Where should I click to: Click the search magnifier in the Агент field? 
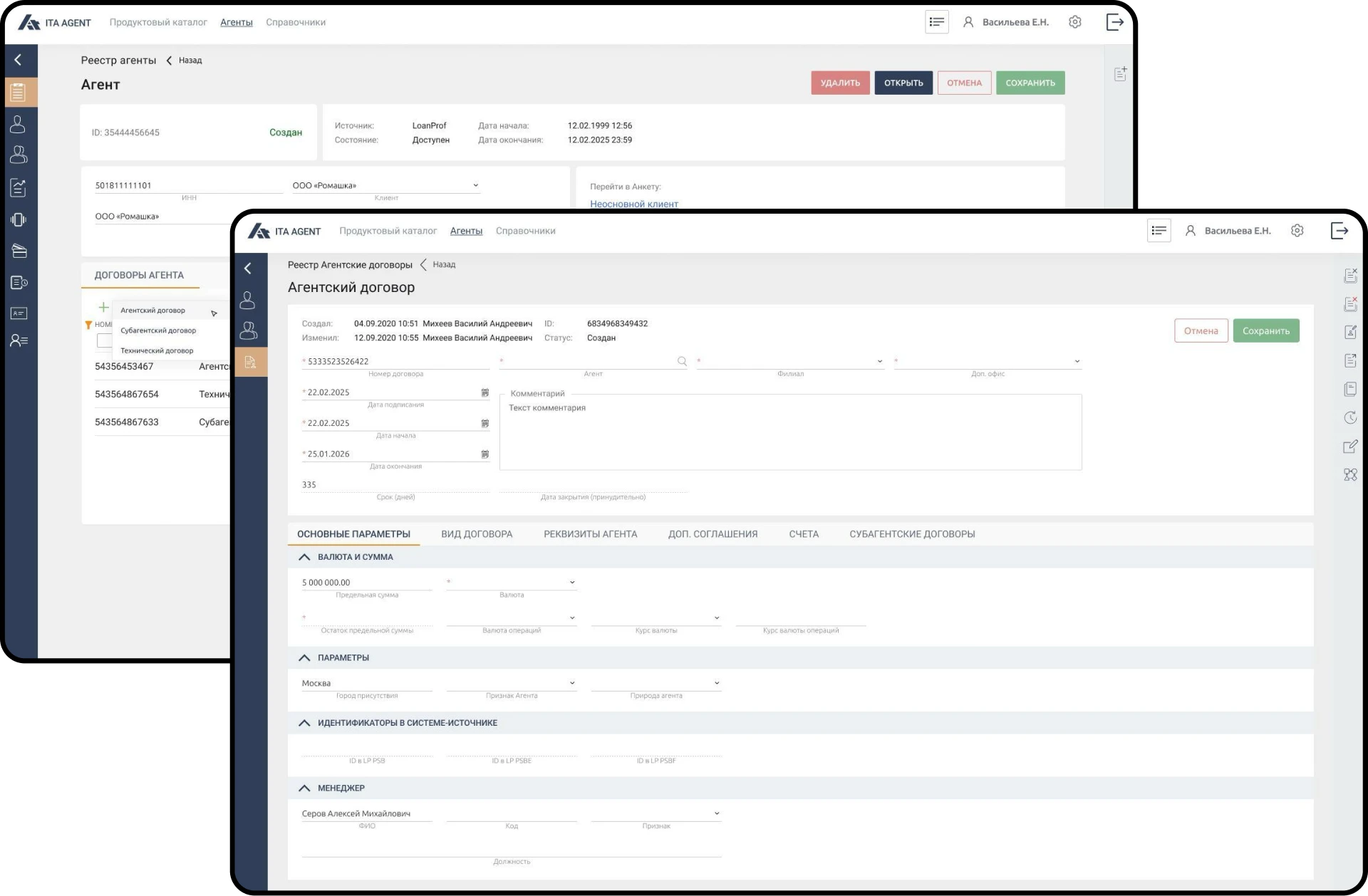[682, 361]
